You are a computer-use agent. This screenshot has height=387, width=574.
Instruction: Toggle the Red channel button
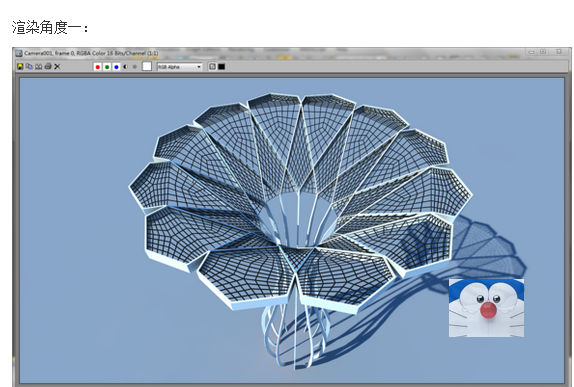tap(97, 67)
